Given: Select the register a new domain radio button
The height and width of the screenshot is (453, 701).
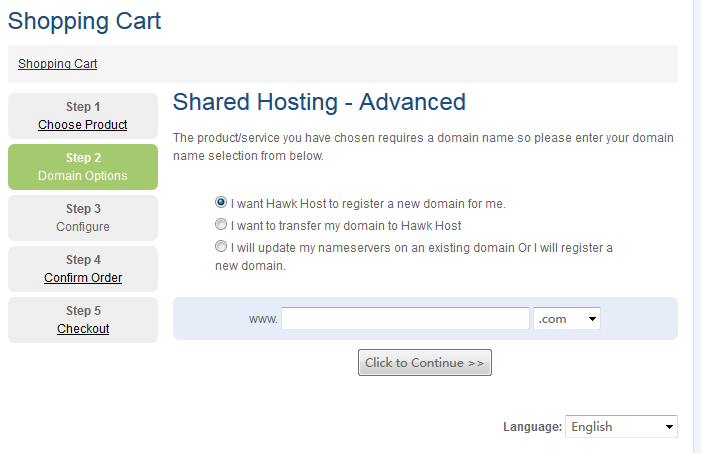Looking at the screenshot, I should coord(221,202).
